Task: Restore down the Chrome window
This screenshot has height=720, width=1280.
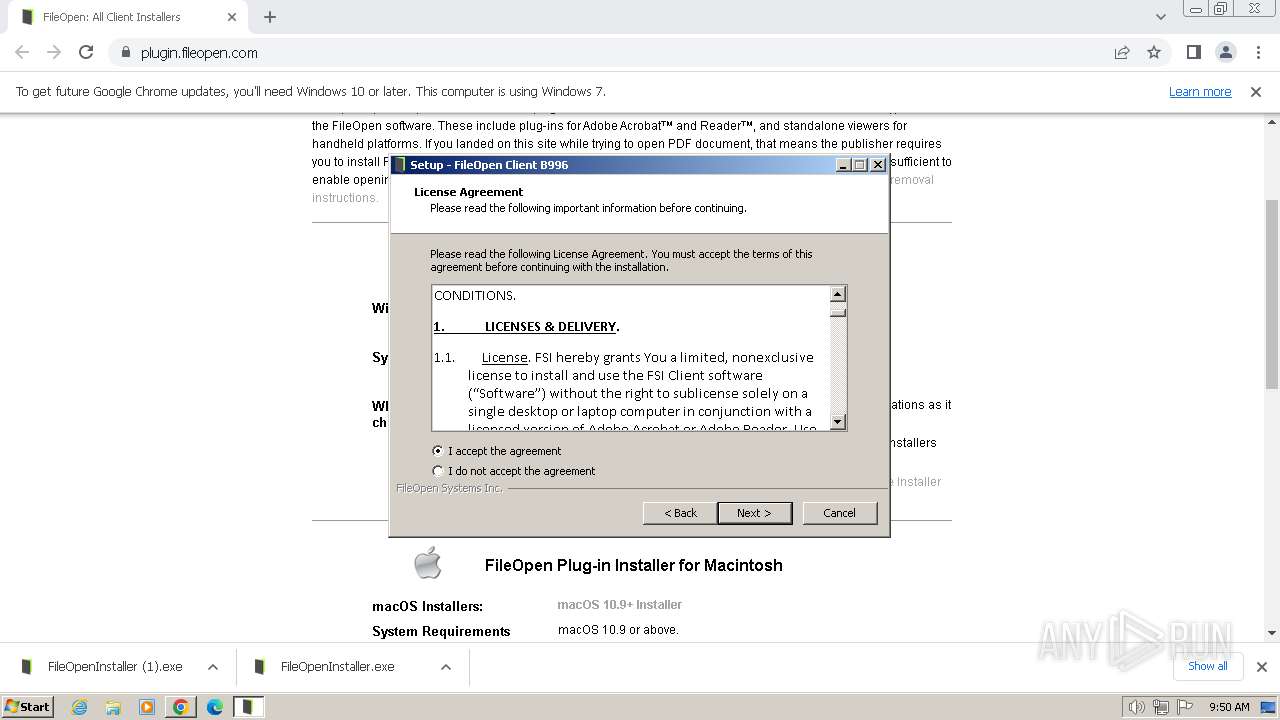Action: (x=1220, y=8)
